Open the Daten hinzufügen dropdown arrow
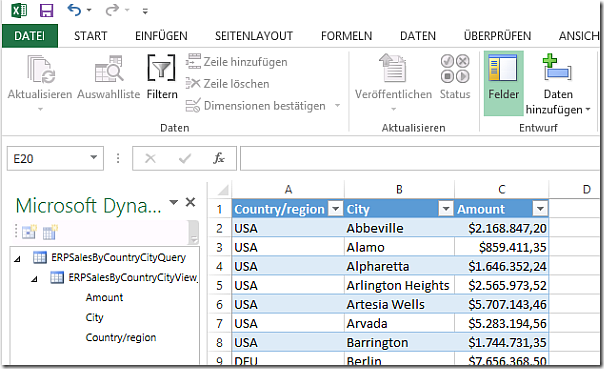 588,110
